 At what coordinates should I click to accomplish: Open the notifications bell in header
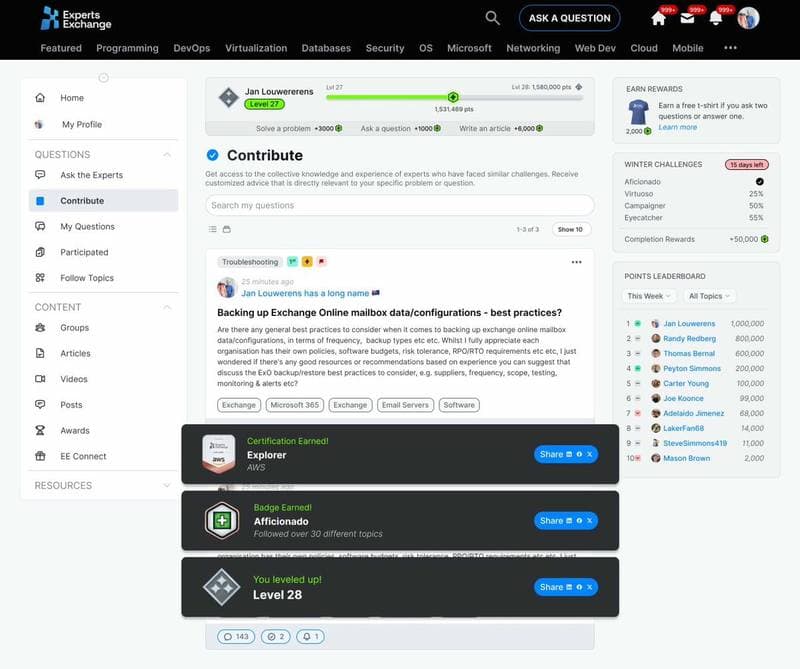715,18
